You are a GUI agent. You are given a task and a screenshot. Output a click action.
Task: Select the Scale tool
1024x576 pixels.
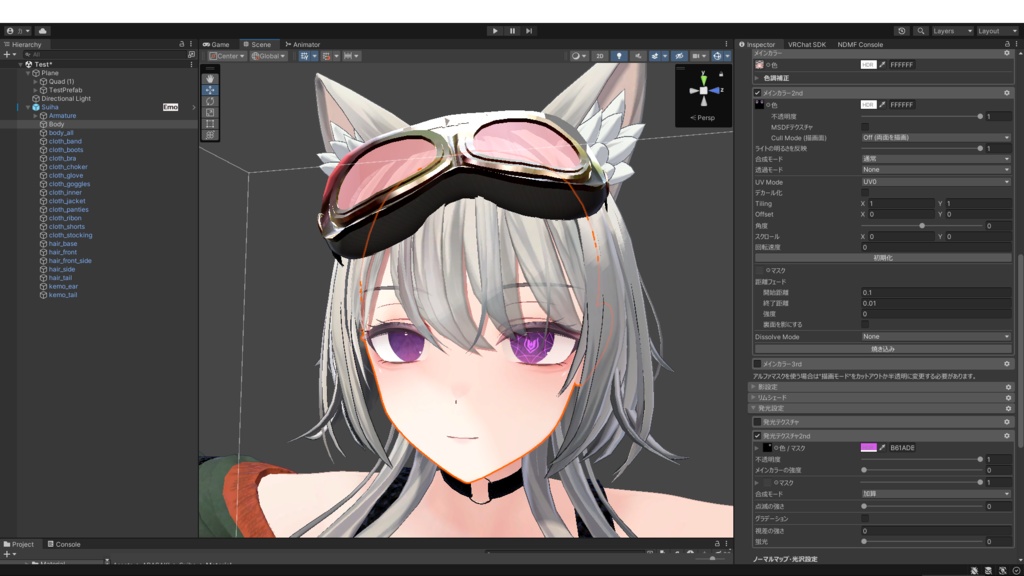[x=210, y=112]
